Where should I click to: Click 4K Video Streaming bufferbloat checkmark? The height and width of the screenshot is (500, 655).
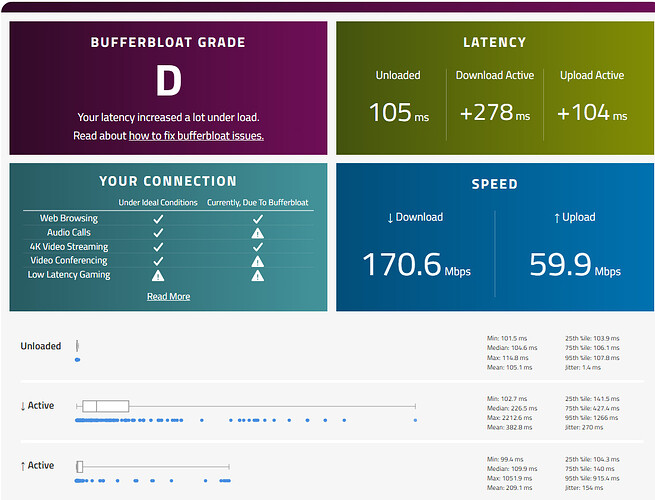click(258, 247)
